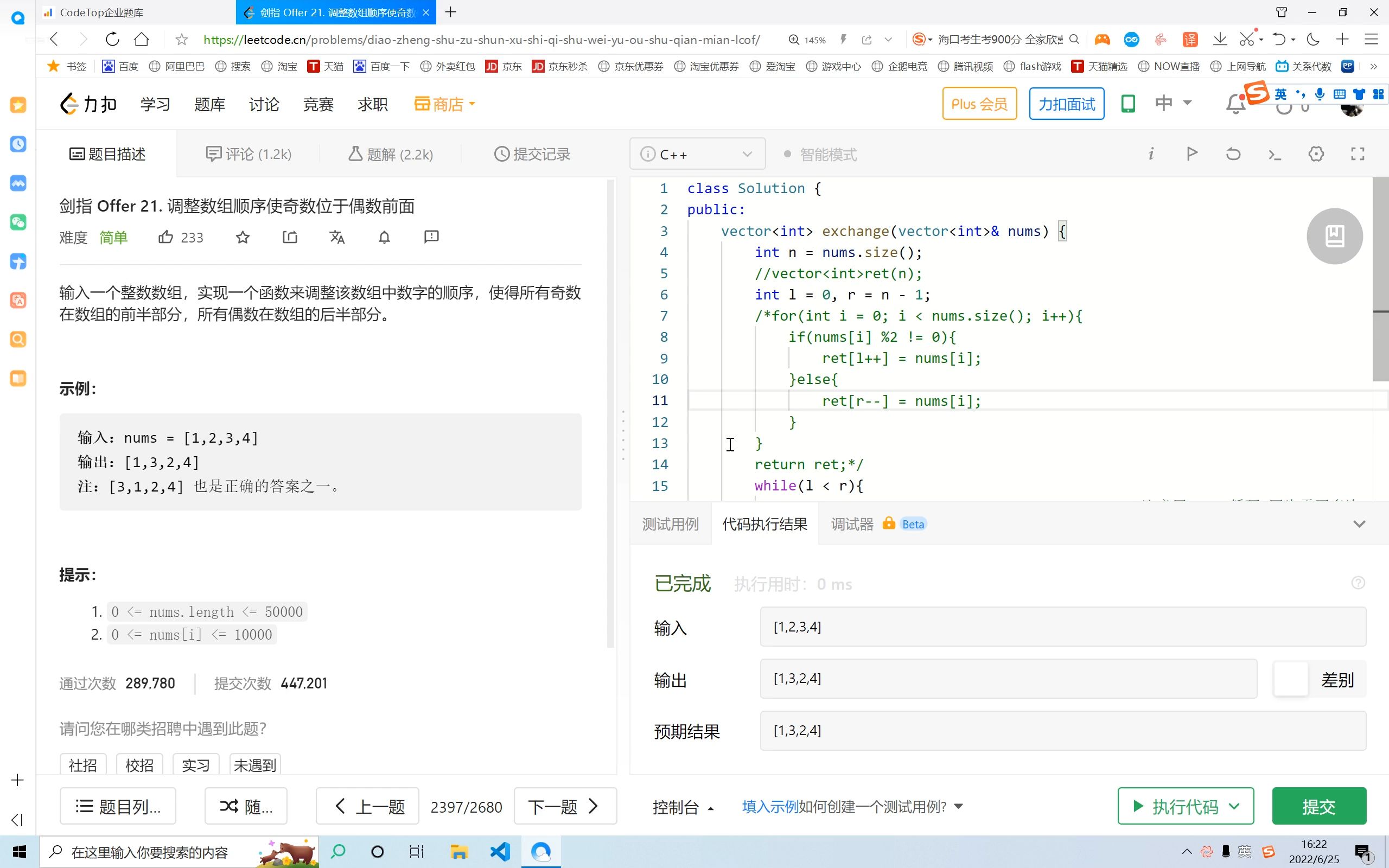Enter fullscreen editor mode
Viewport: 1389px width, 868px height.
tap(1357, 154)
